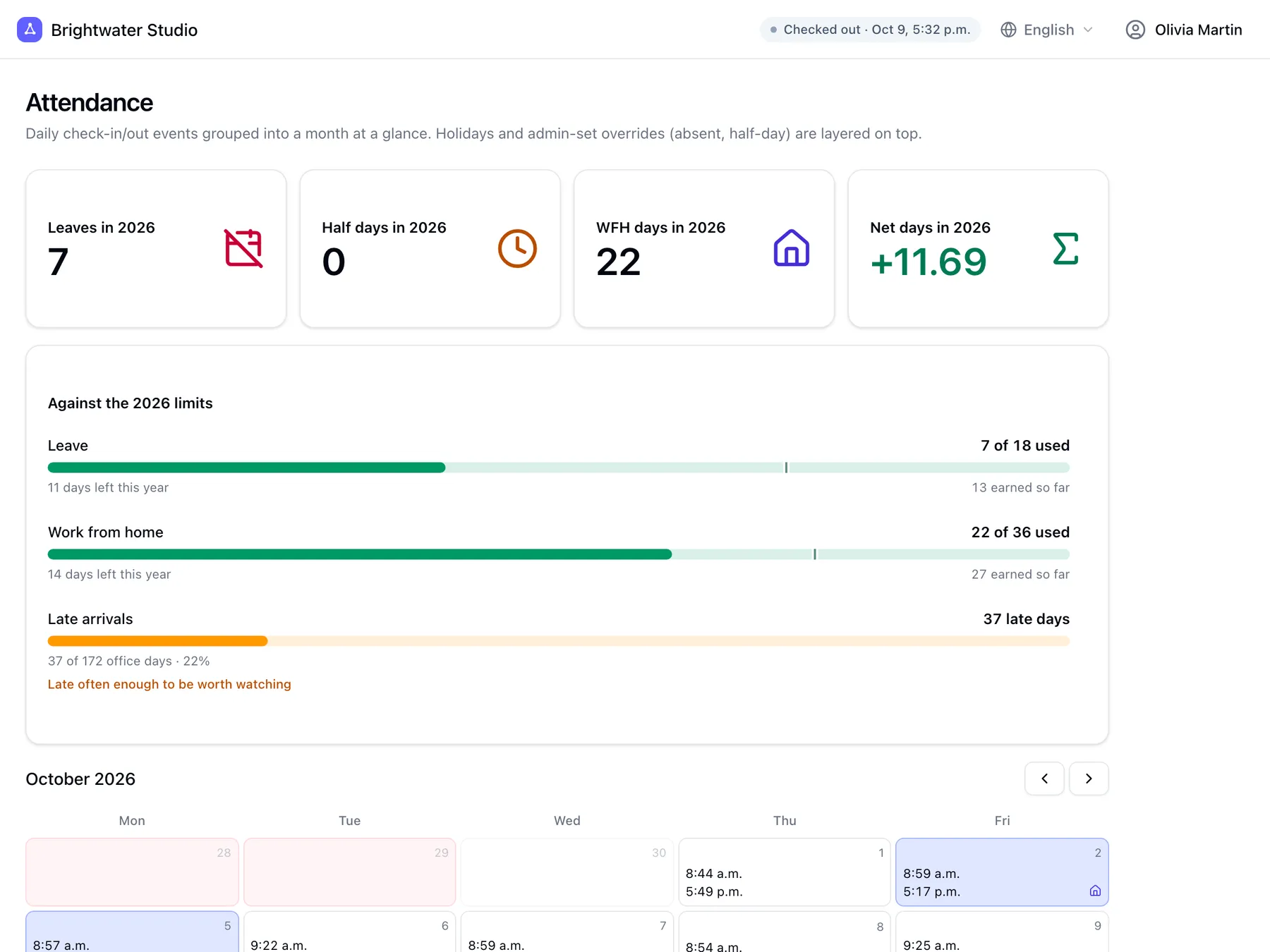Select the October 1 calendar day cell
The image size is (1270, 952).
tap(785, 872)
